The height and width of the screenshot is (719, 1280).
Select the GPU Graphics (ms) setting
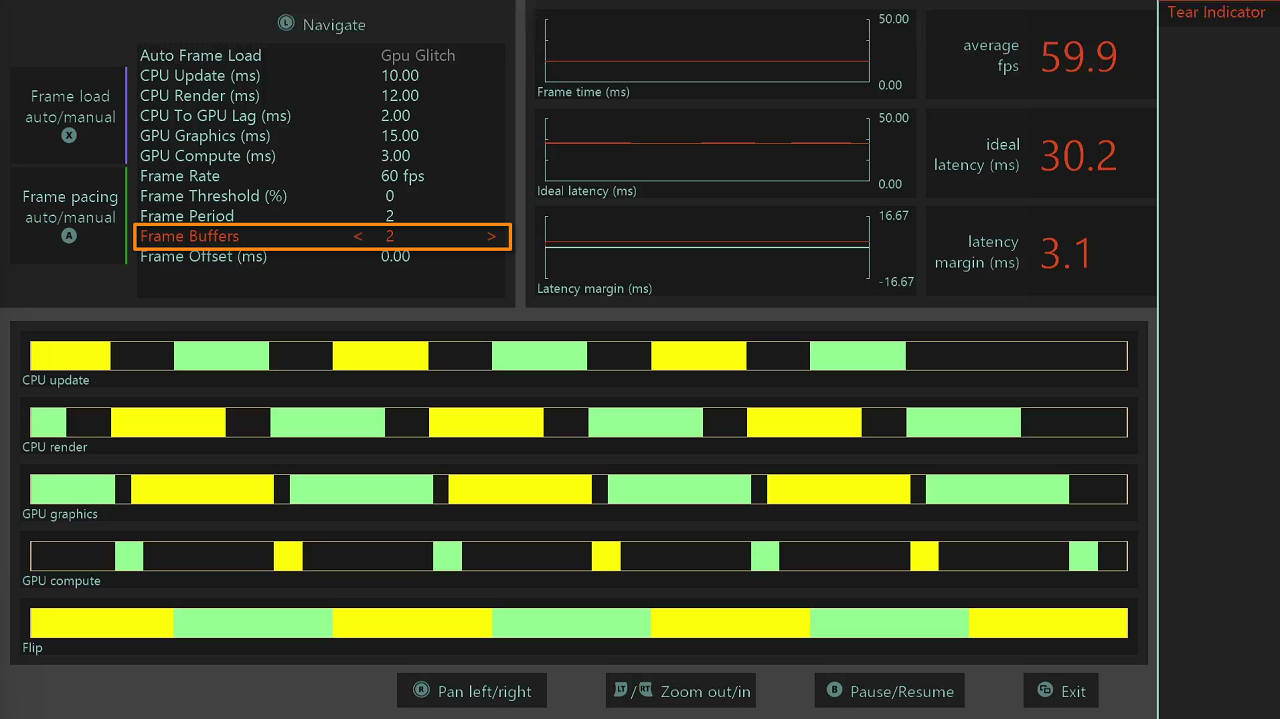pos(321,135)
